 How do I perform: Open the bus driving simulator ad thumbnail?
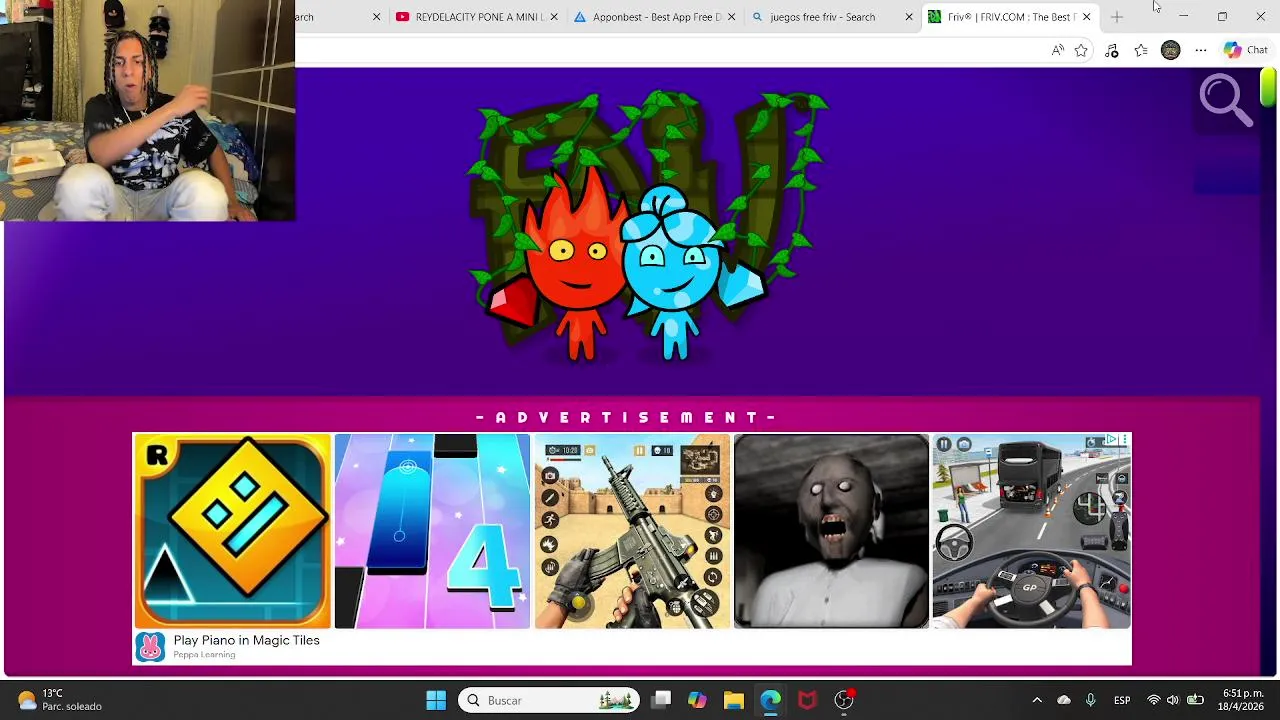pyautogui.click(x=1031, y=531)
